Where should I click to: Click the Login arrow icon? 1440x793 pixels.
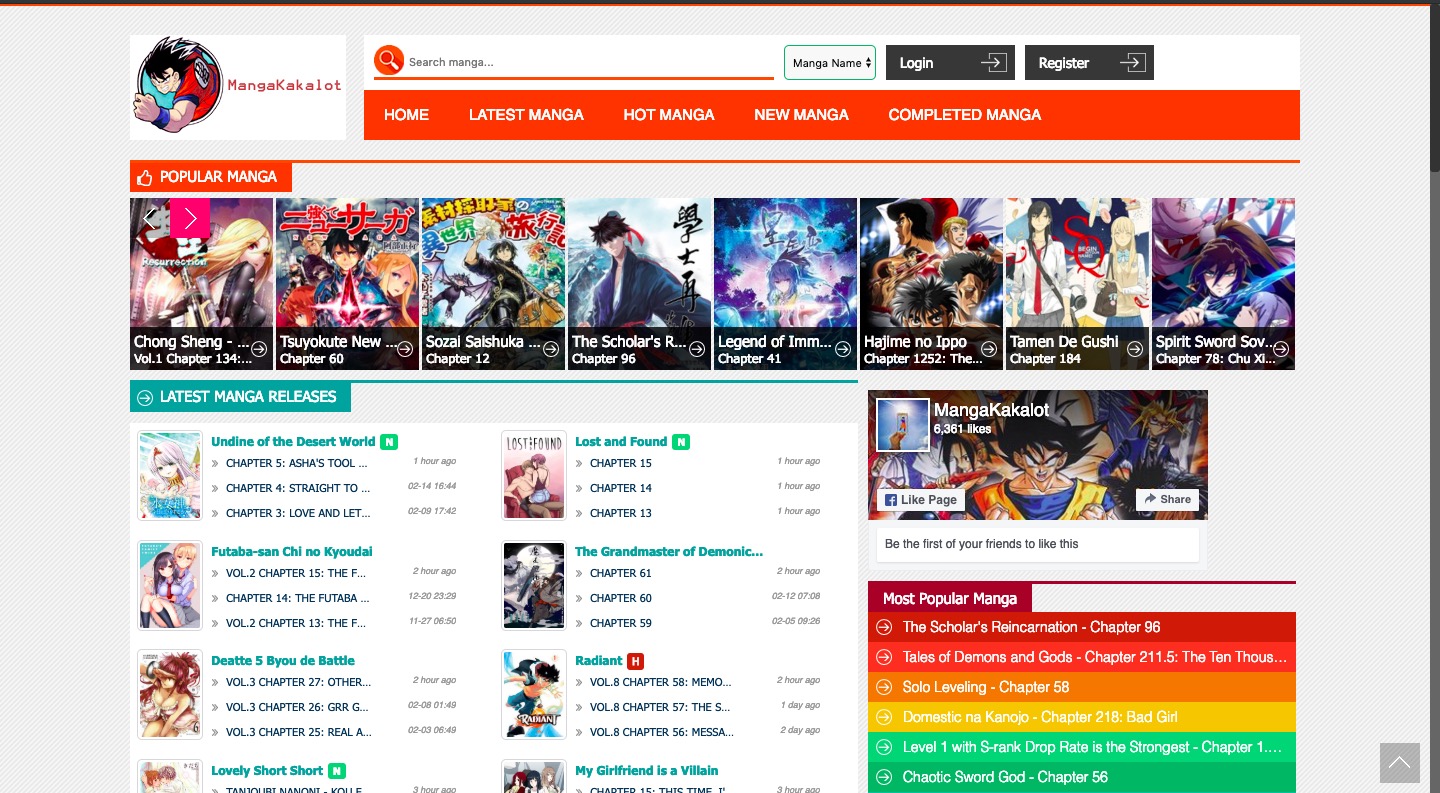tap(993, 63)
